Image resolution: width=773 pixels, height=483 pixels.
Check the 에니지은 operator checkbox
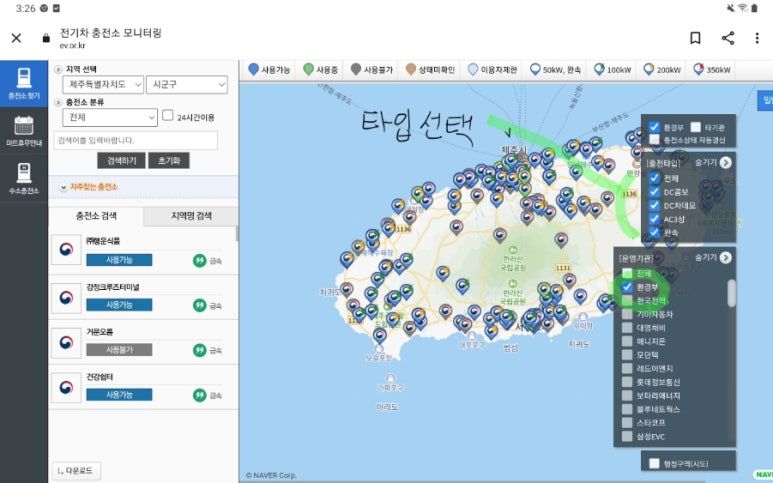click(627, 341)
